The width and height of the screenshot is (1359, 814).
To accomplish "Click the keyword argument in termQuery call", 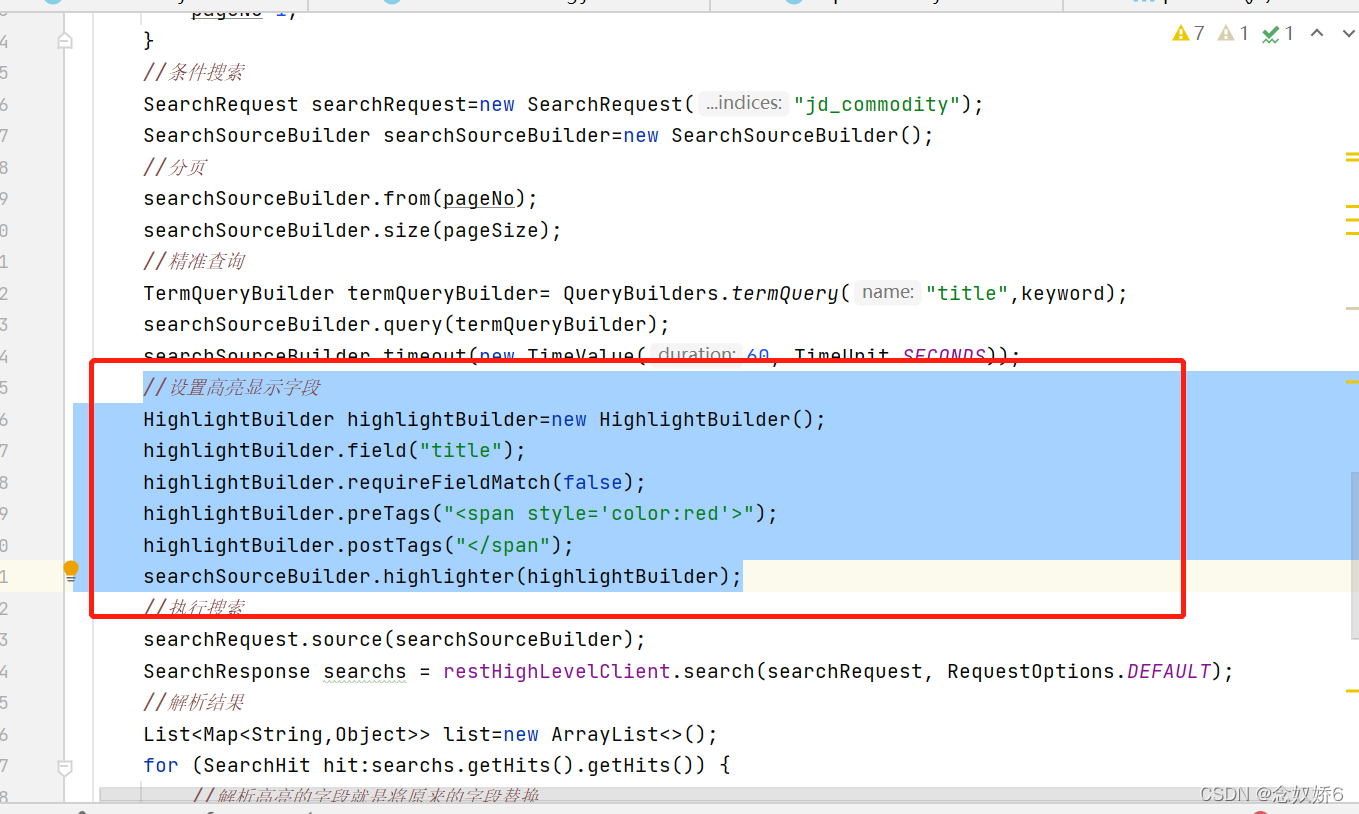I will point(1062,293).
